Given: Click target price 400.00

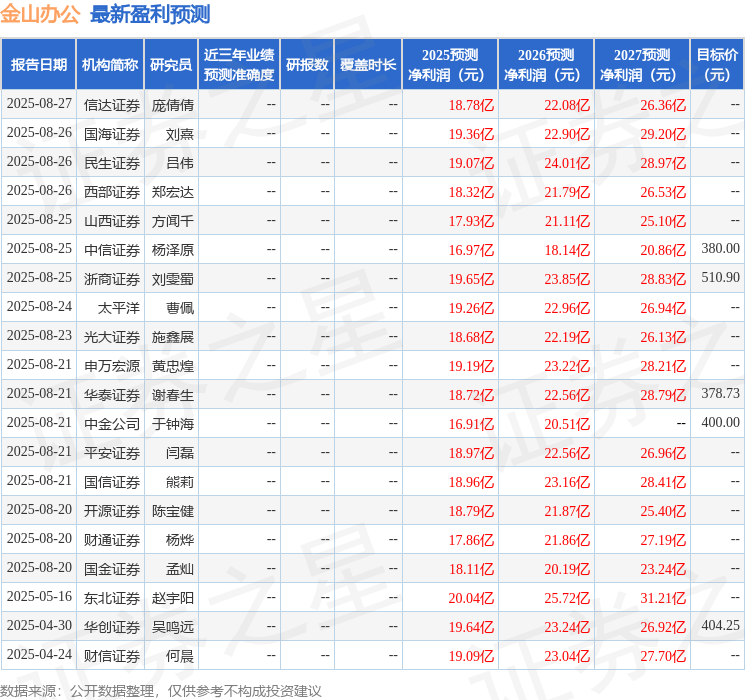Looking at the screenshot, I should (x=720, y=422).
